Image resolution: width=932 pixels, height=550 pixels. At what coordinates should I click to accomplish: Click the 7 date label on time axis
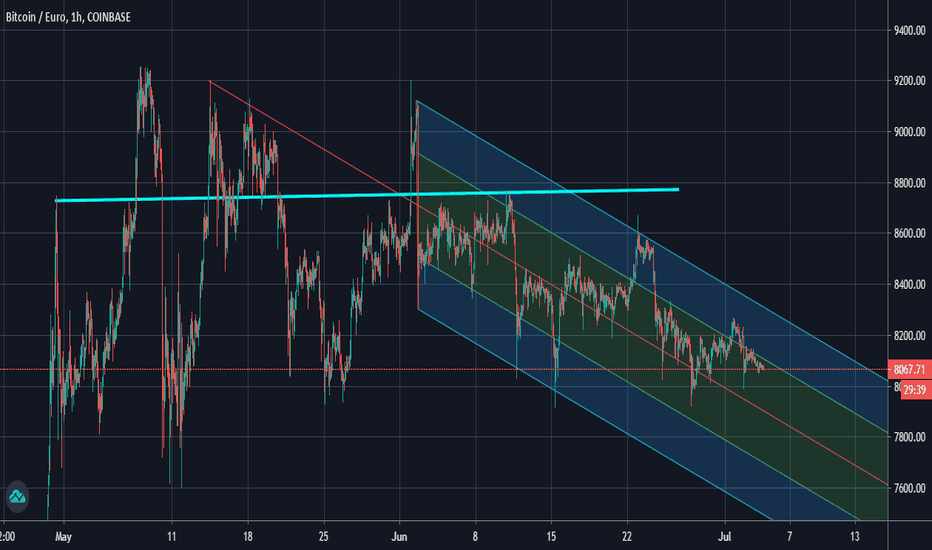(x=789, y=536)
